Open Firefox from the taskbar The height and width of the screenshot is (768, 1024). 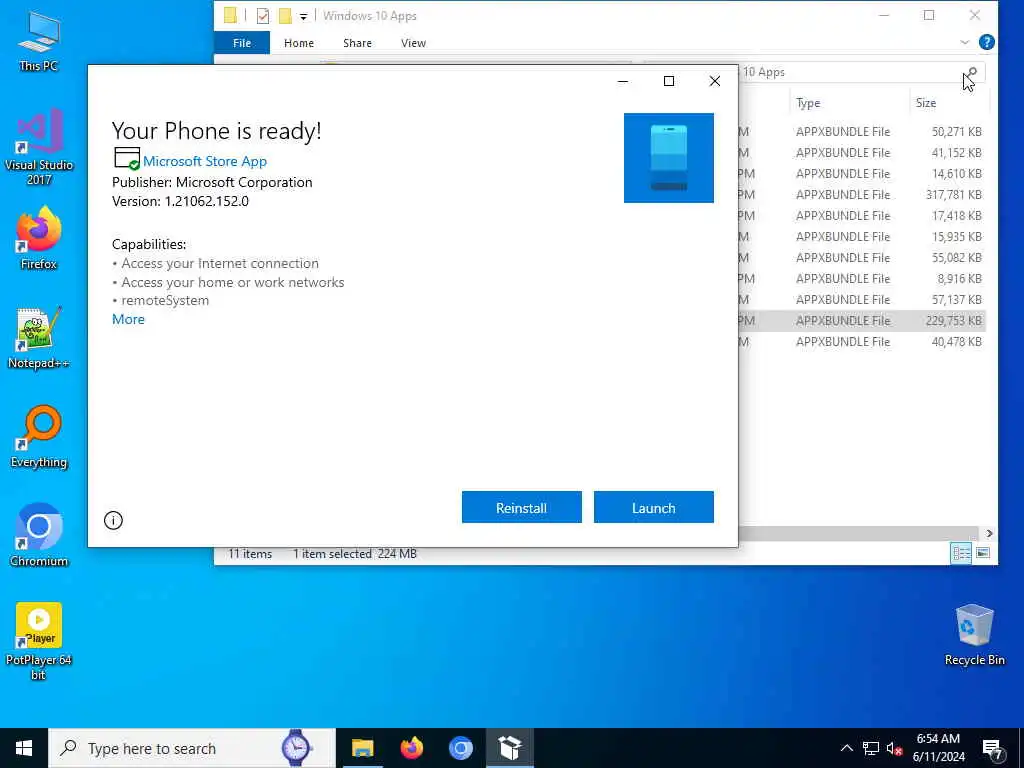pos(411,748)
